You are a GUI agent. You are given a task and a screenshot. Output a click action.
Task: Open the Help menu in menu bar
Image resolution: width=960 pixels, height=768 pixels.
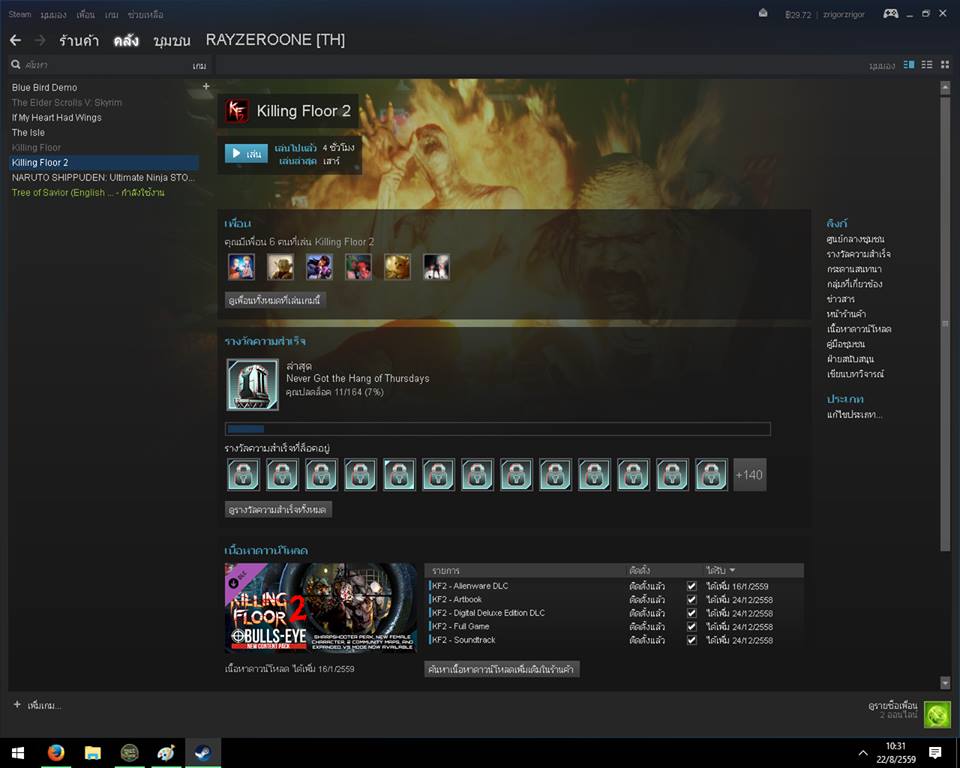[146, 14]
